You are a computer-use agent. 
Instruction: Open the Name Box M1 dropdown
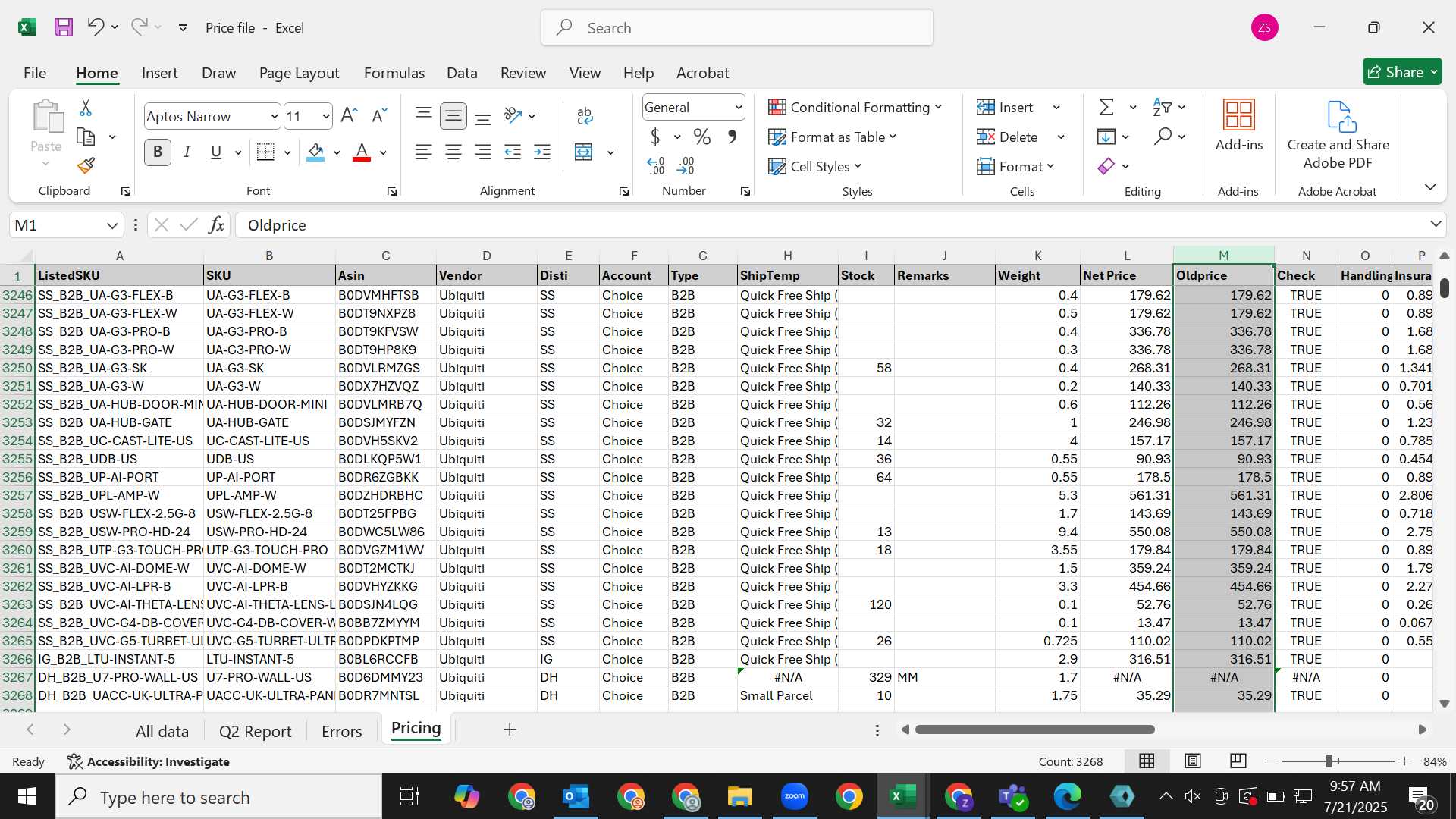[112, 225]
